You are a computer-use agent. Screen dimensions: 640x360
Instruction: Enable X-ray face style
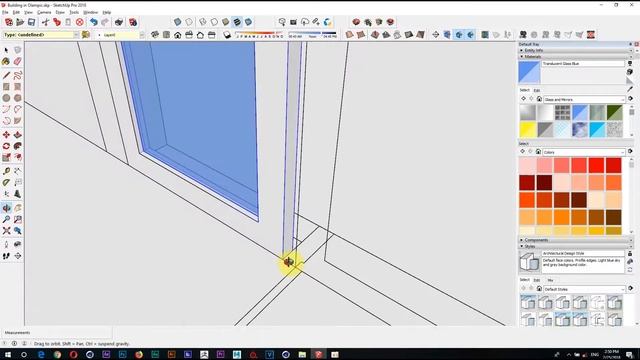[x=178, y=22]
